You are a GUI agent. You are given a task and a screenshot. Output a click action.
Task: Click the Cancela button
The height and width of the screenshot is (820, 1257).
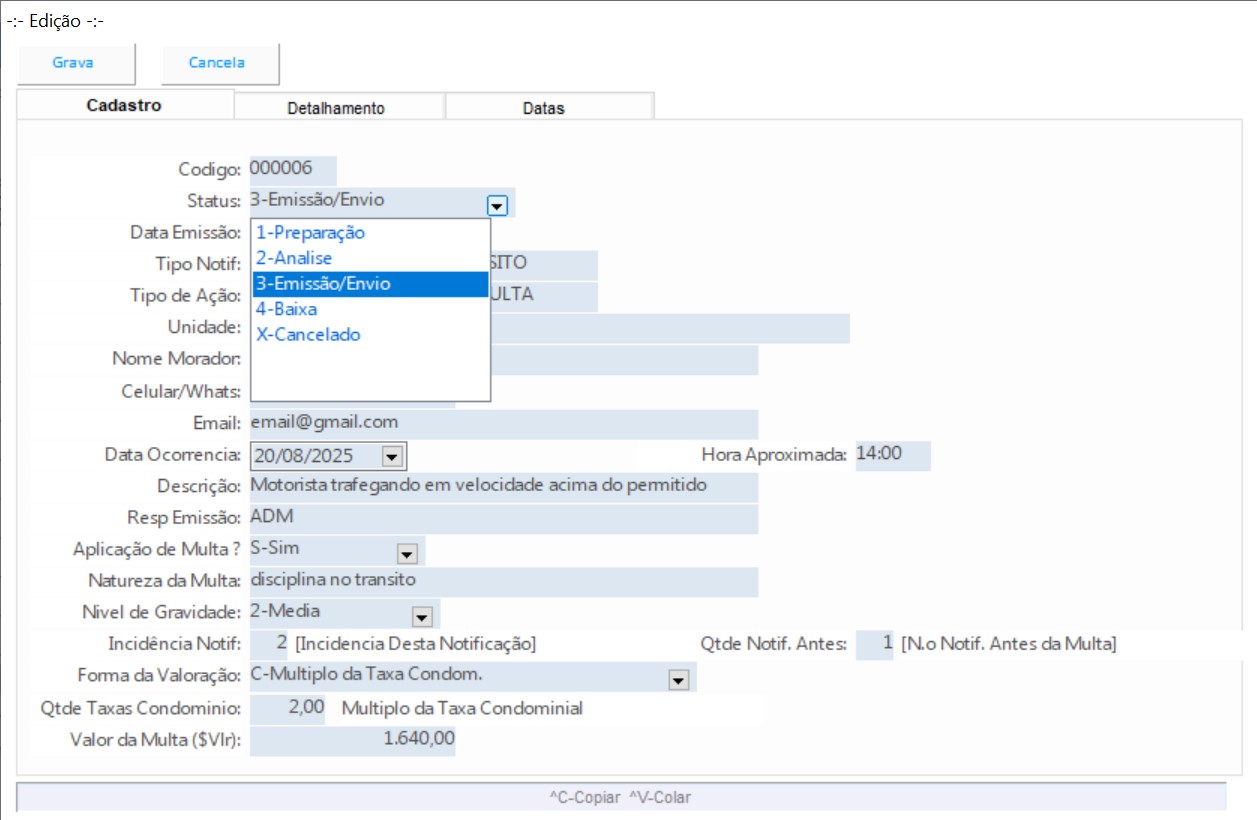(217, 63)
